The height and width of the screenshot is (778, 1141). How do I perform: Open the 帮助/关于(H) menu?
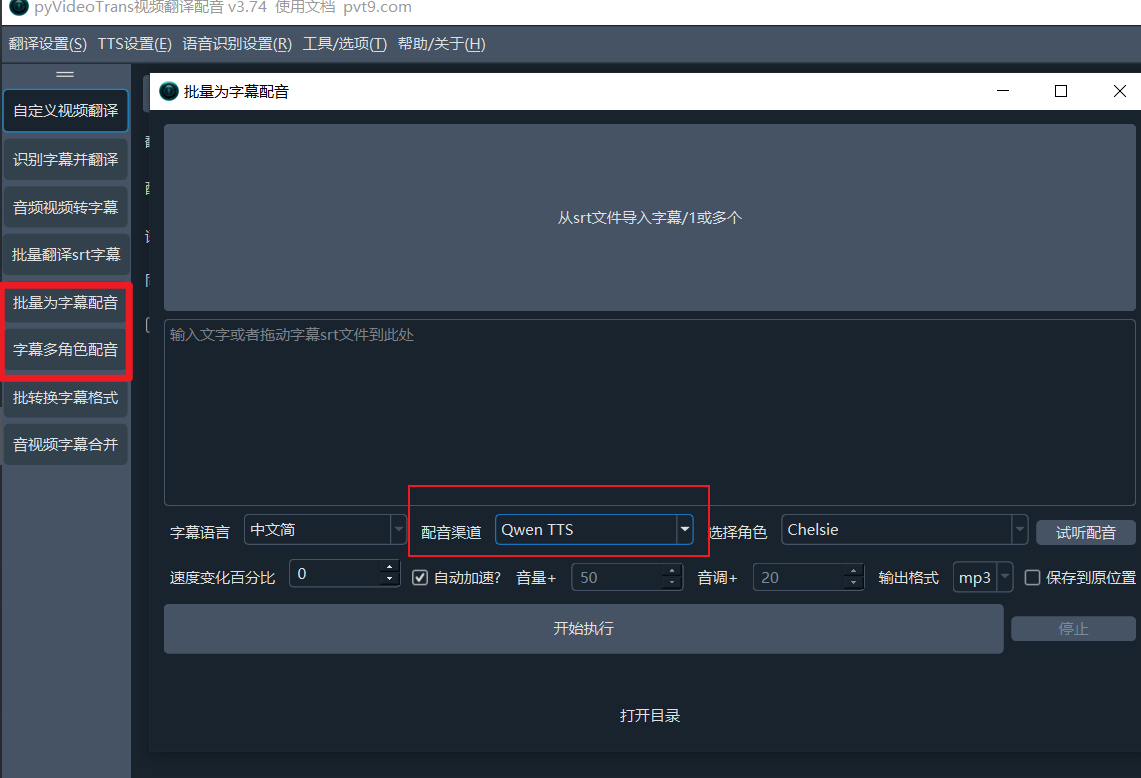click(442, 44)
